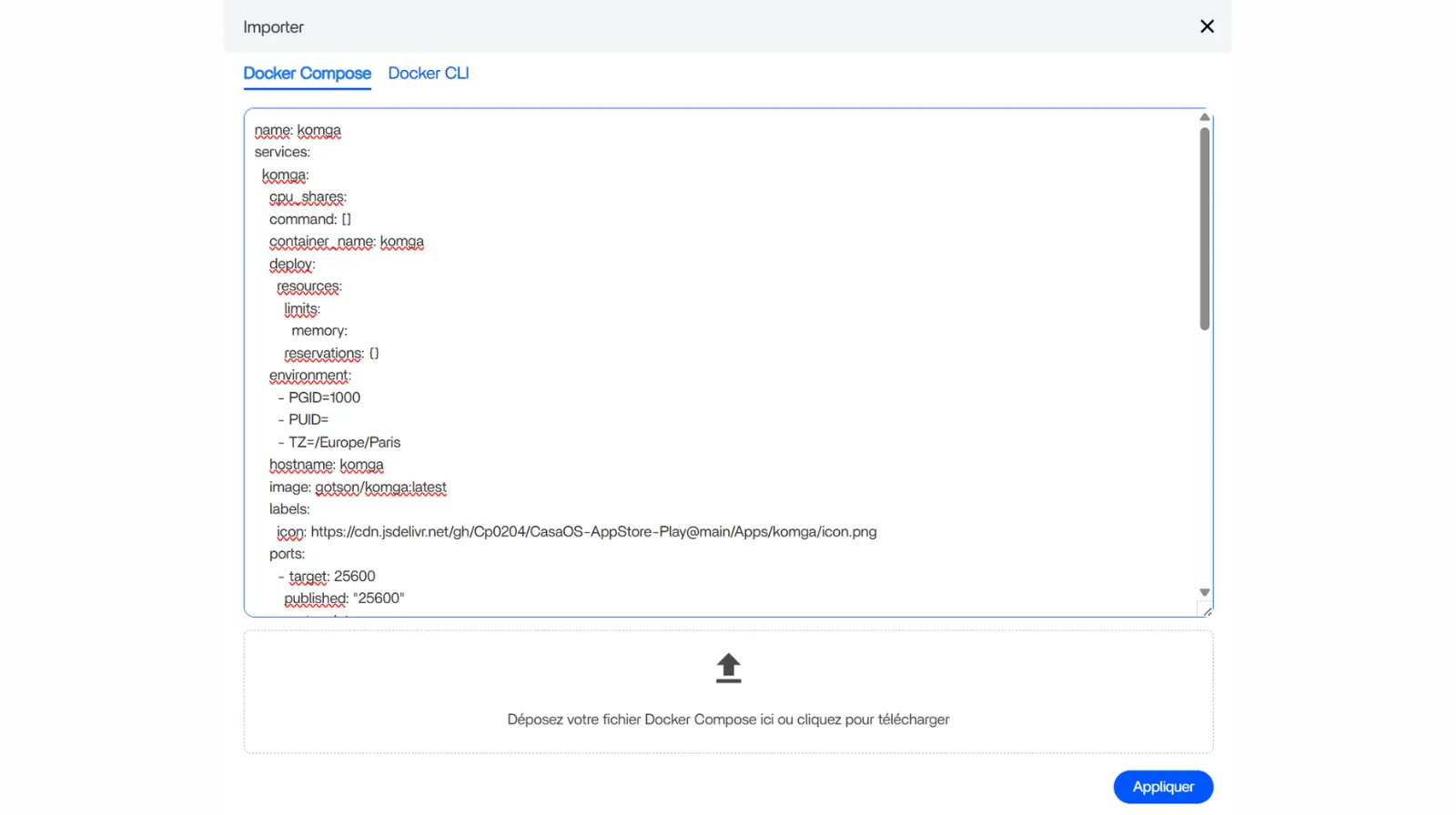Close the Importer dialog with X
Viewport: 1456px width, 815px height.
pos(1207,26)
